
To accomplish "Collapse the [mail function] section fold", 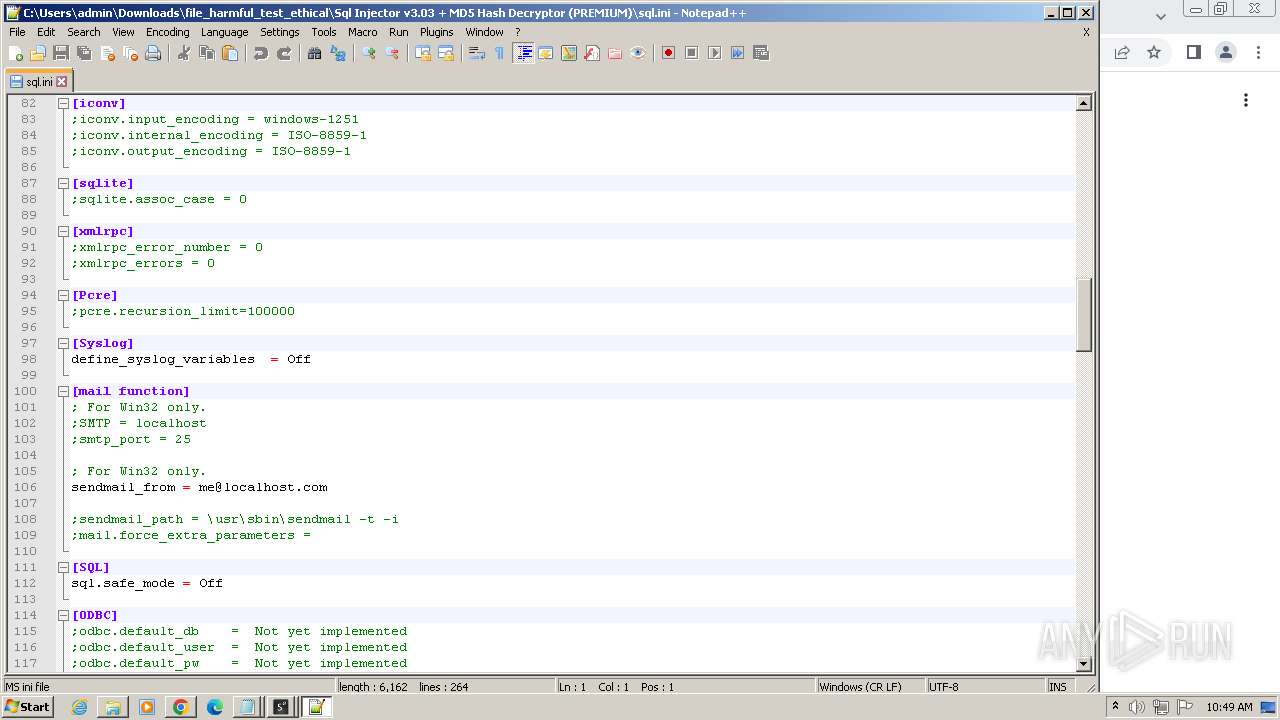I will coord(63,391).
